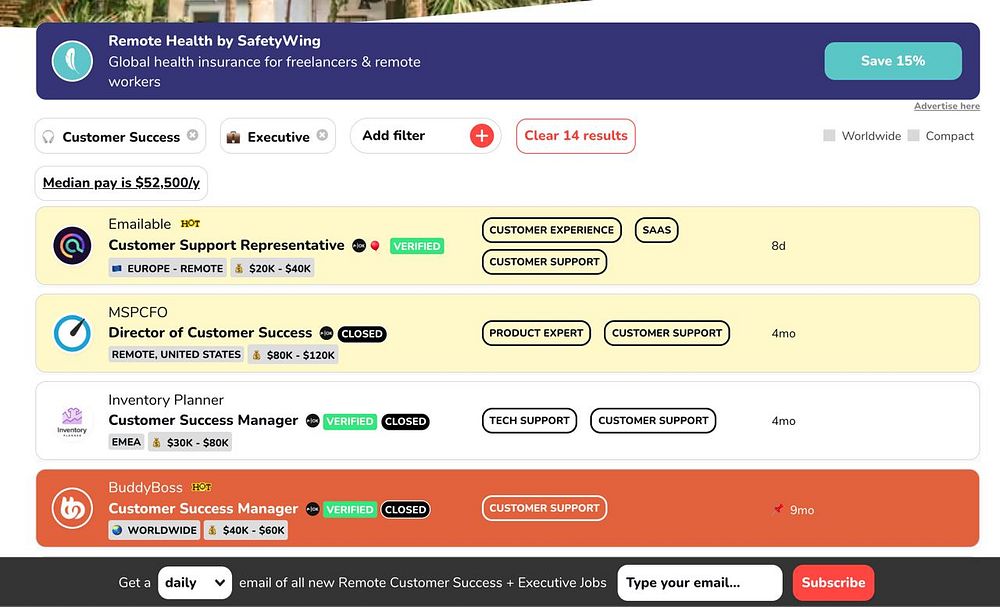Click the 8d posting age

(778, 246)
